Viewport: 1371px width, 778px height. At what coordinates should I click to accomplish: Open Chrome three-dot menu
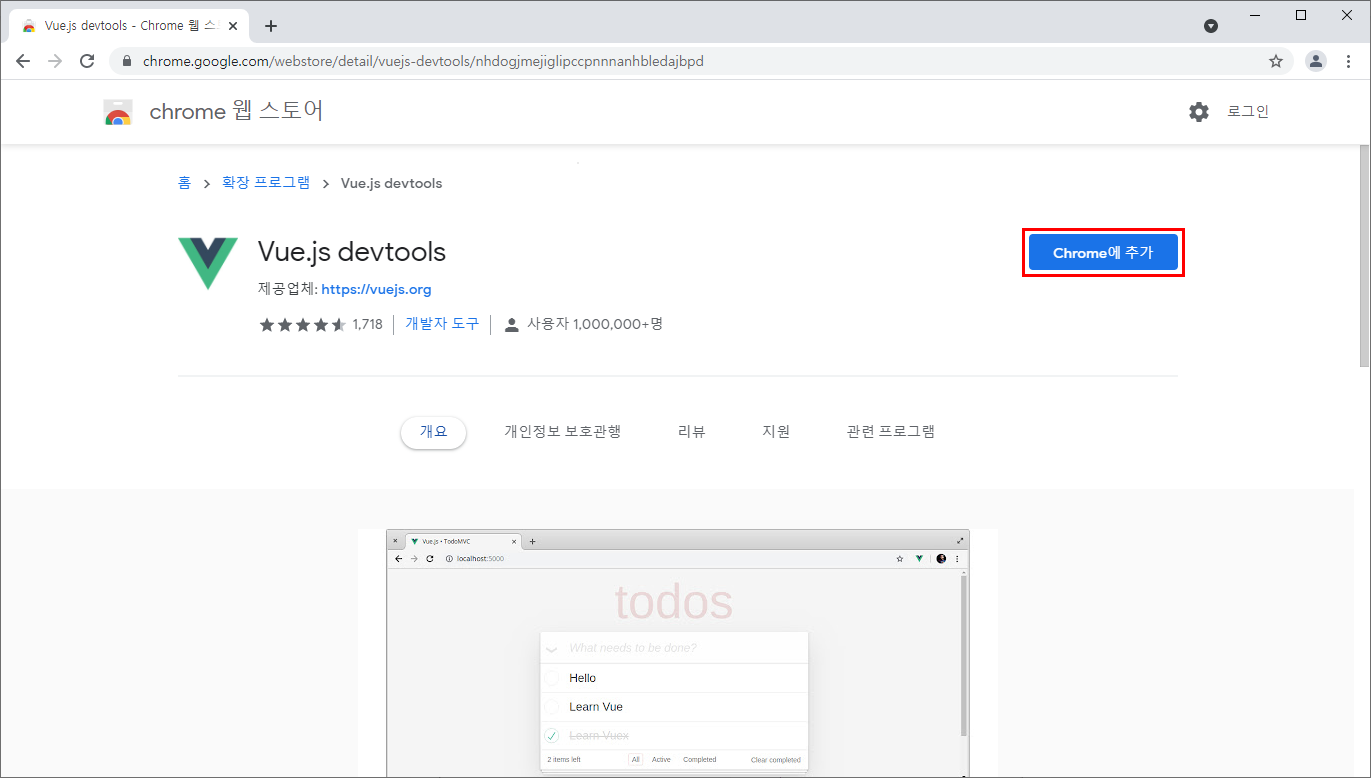click(x=1348, y=61)
